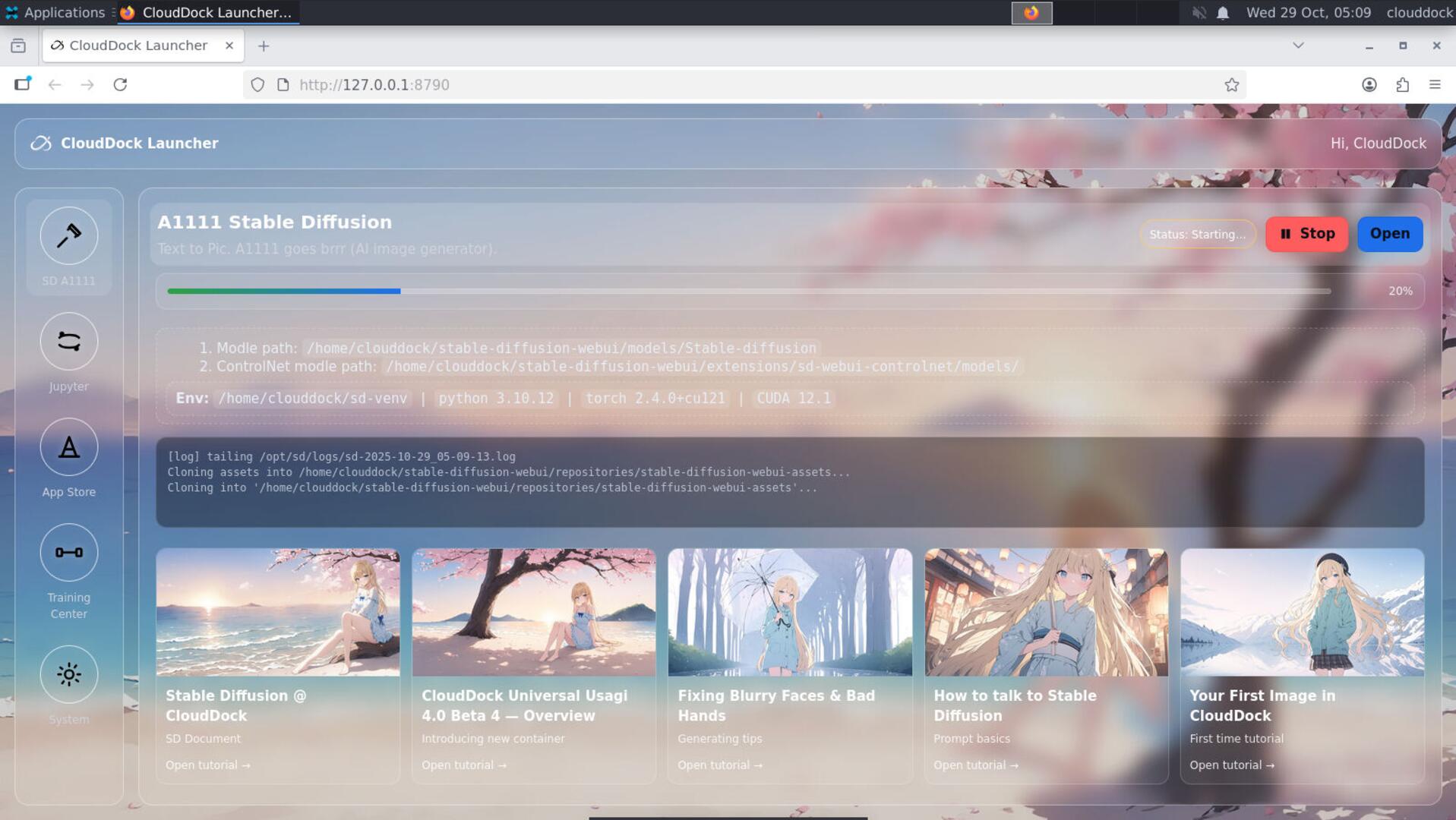Open the site security shield dropdown
1456x820 pixels.
[257, 84]
